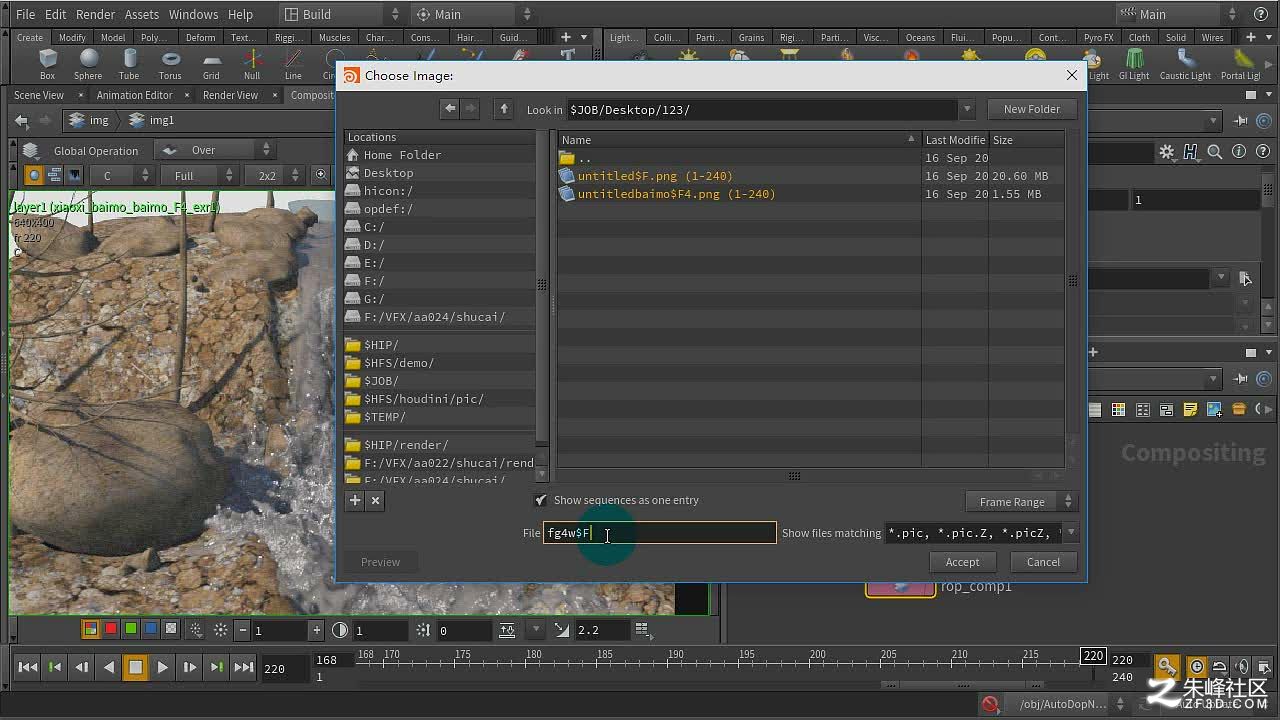
Task: Open the node info circled-i icon
Action: pyautogui.click(x=1238, y=152)
